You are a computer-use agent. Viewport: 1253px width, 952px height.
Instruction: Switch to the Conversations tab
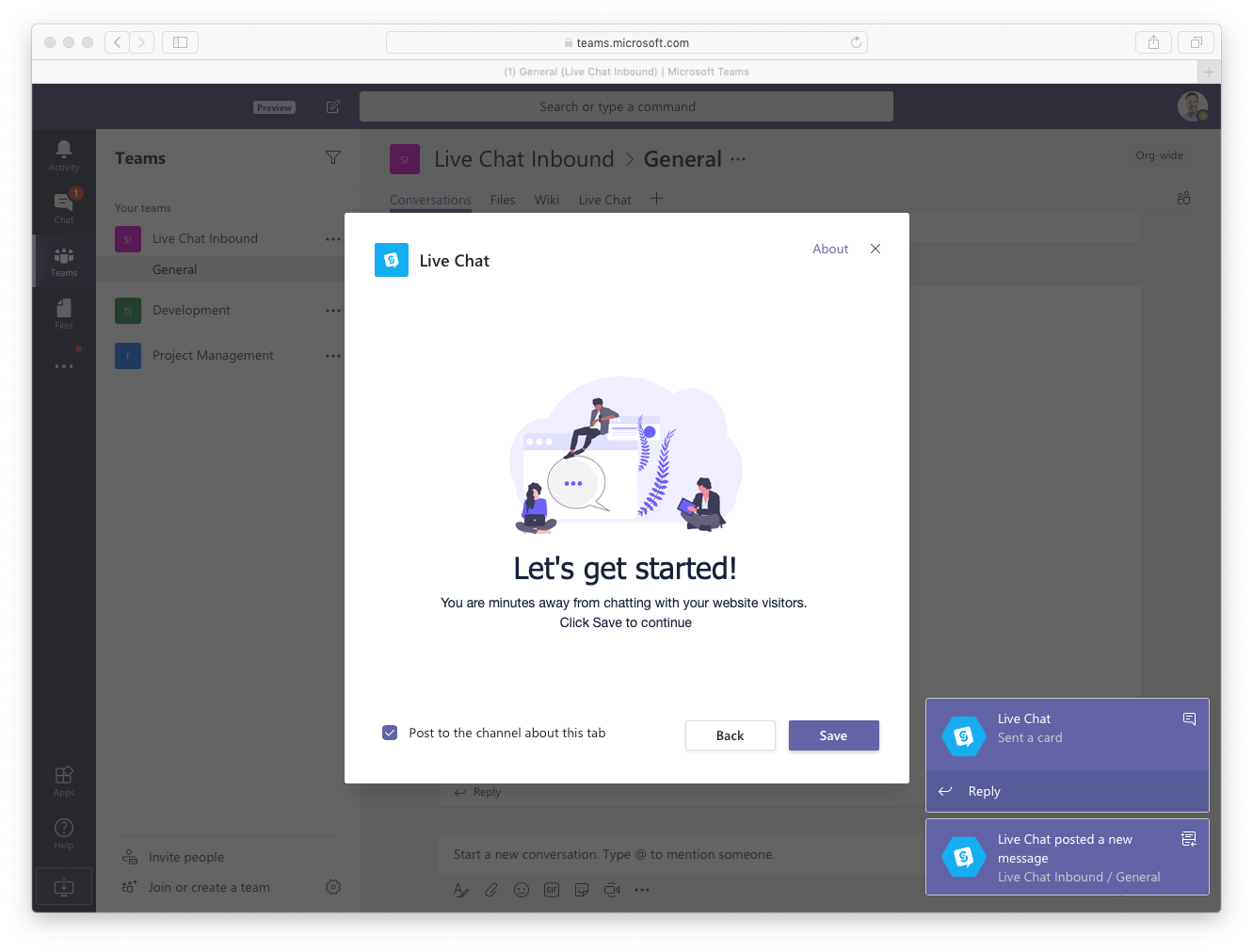click(430, 200)
